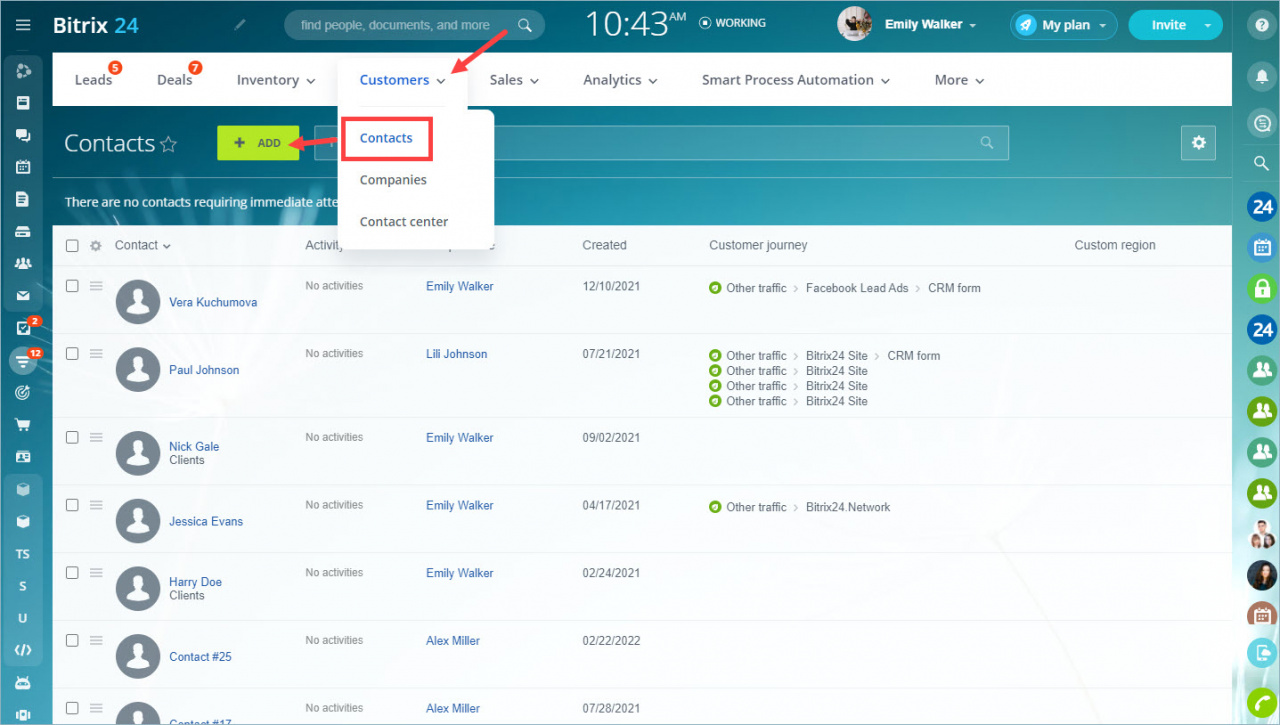Open the help question mark icon
The height and width of the screenshot is (725, 1280).
pyautogui.click(x=1262, y=26)
